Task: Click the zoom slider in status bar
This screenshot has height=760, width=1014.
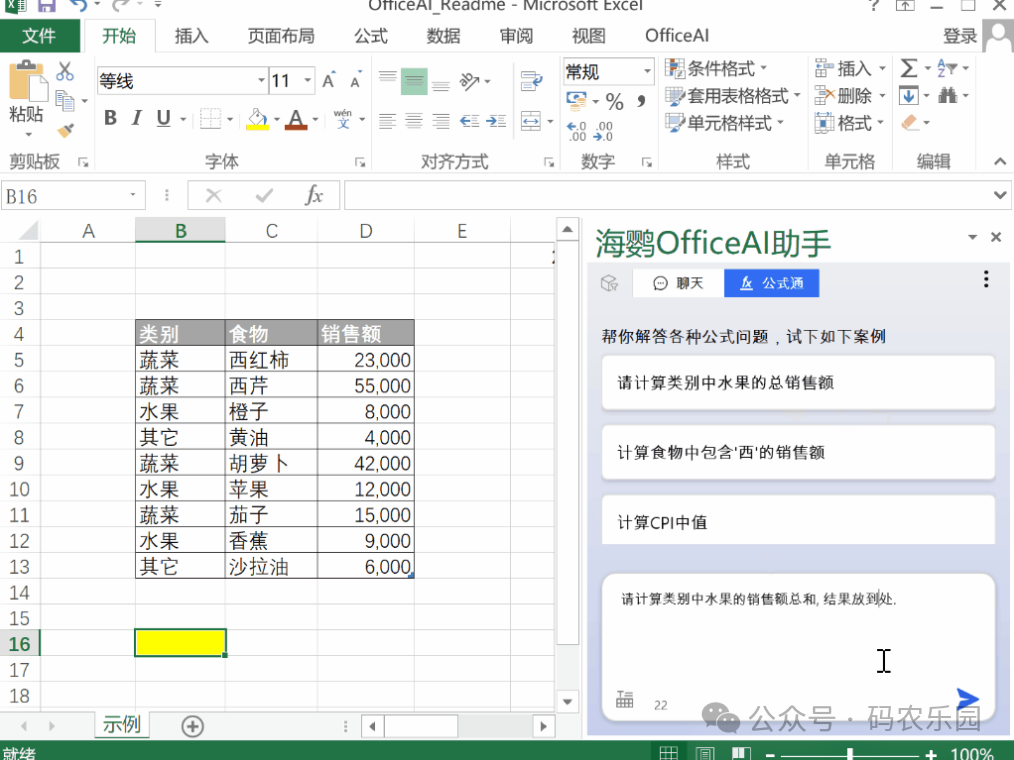Action: pyautogui.click(x=850, y=754)
